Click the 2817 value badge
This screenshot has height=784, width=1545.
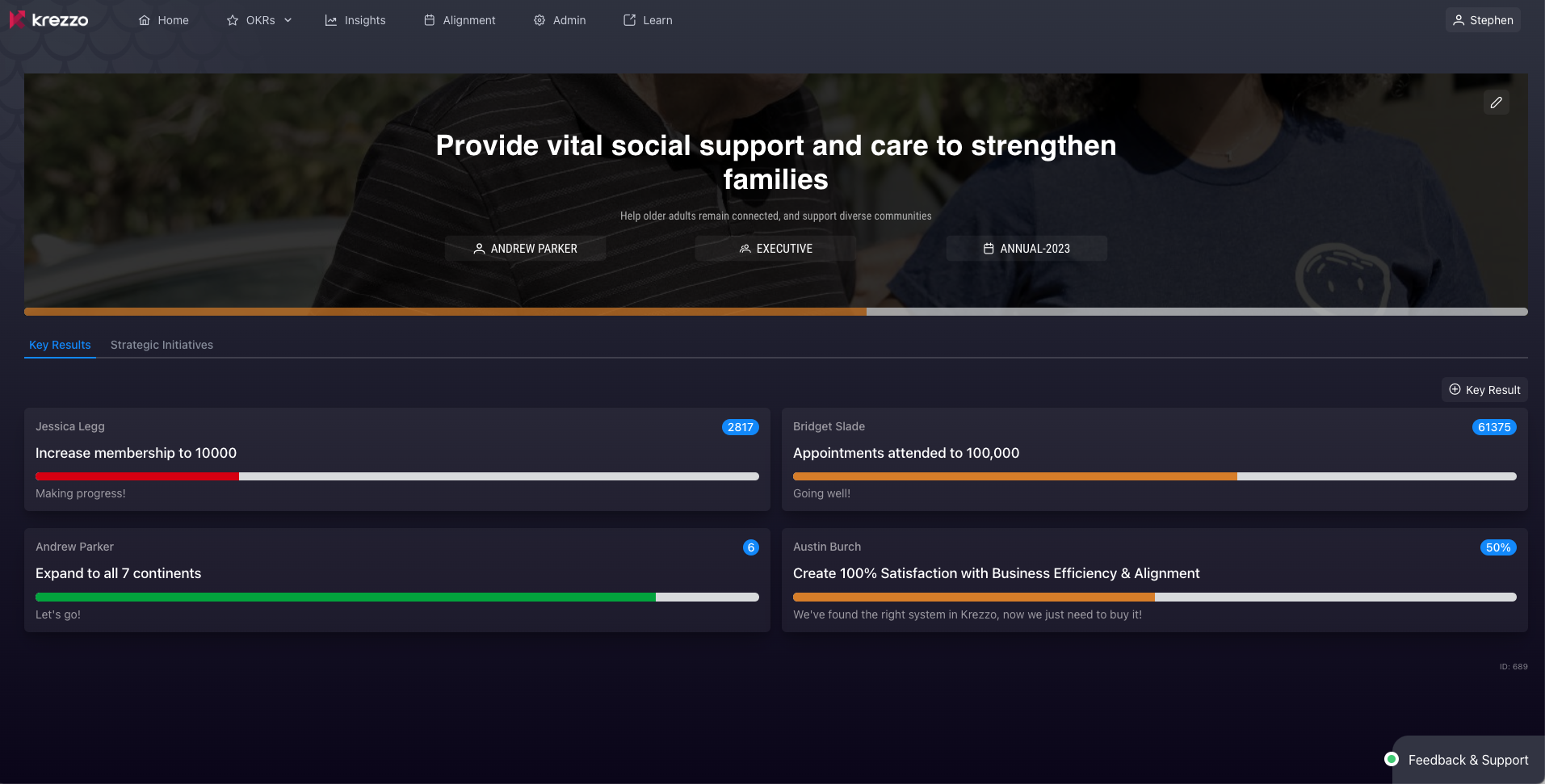point(740,427)
